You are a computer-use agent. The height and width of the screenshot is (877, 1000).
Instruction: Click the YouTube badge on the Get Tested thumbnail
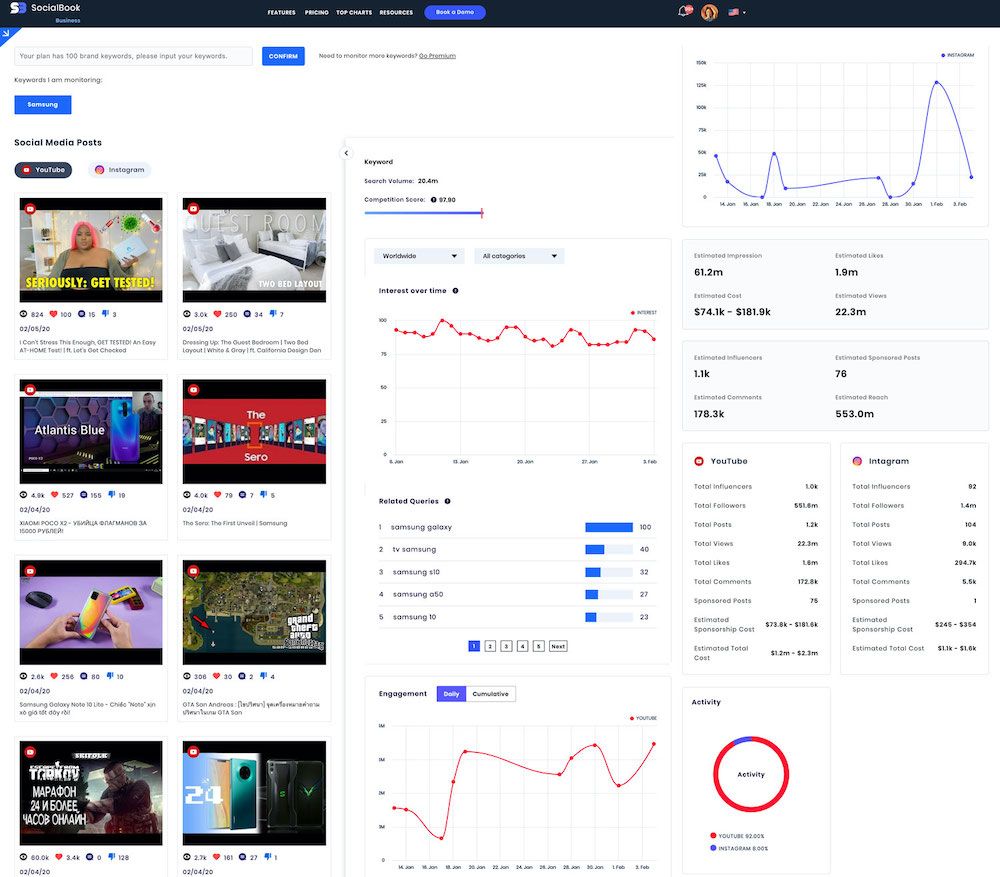(30, 209)
